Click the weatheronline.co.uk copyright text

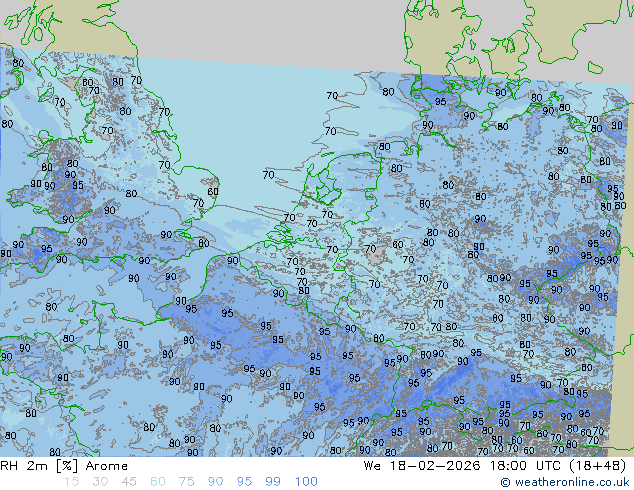pos(565,482)
